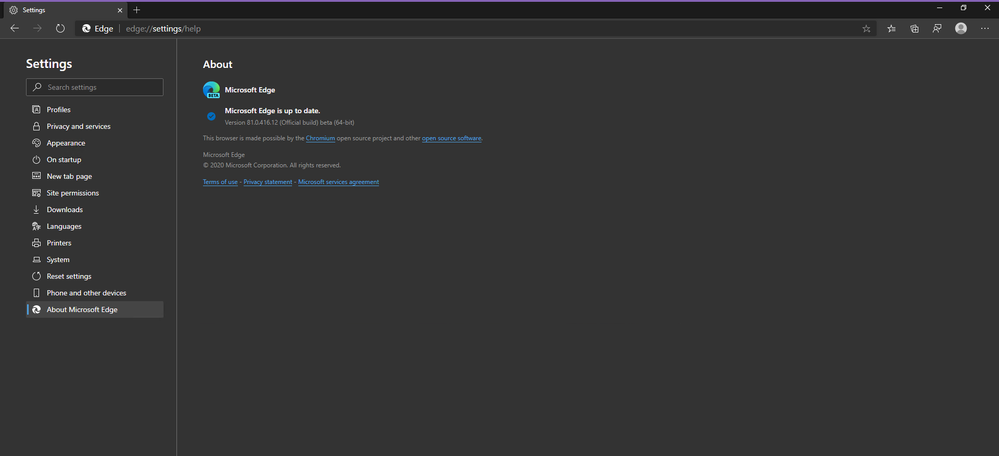Click the forward navigation arrow

[37, 29]
